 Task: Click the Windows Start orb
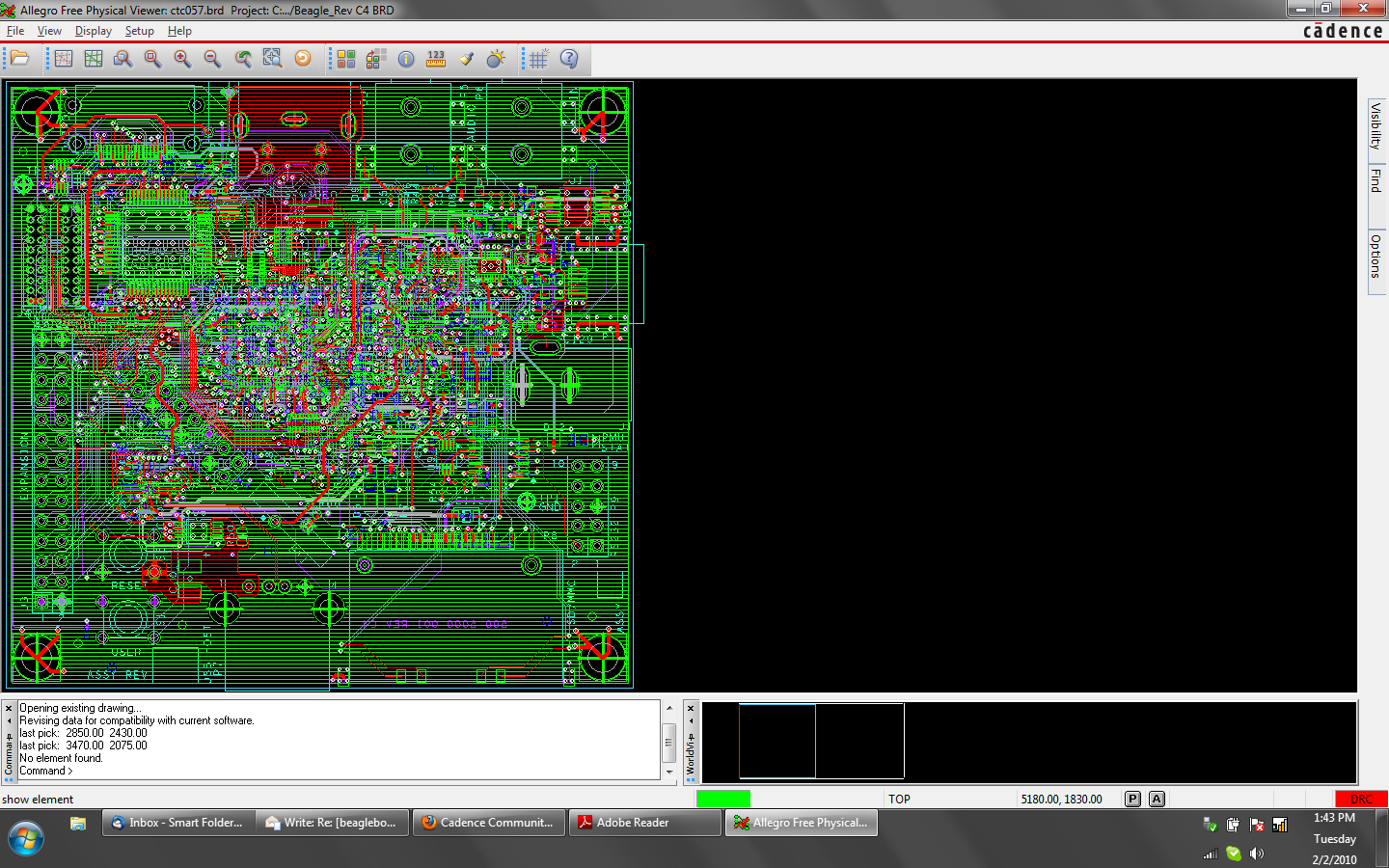click(25, 838)
